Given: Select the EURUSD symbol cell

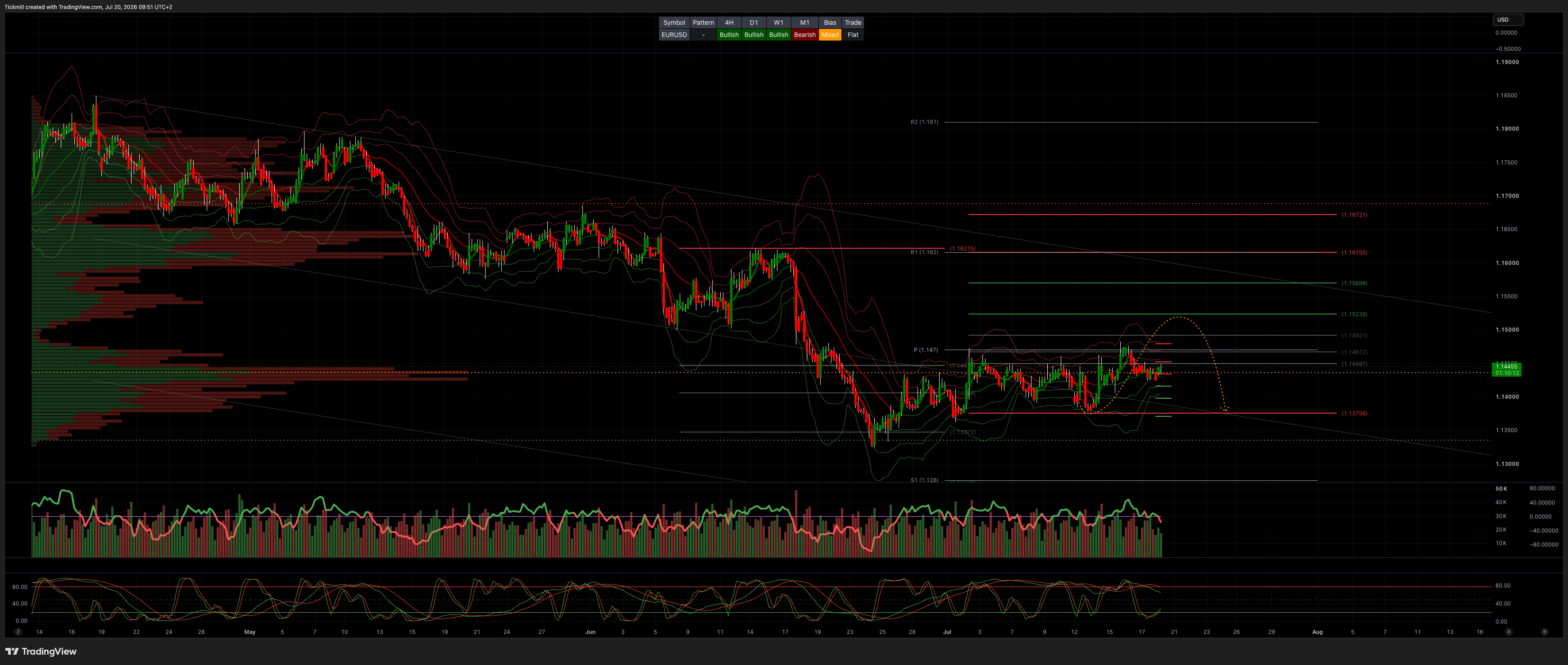Looking at the screenshot, I should point(674,35).
